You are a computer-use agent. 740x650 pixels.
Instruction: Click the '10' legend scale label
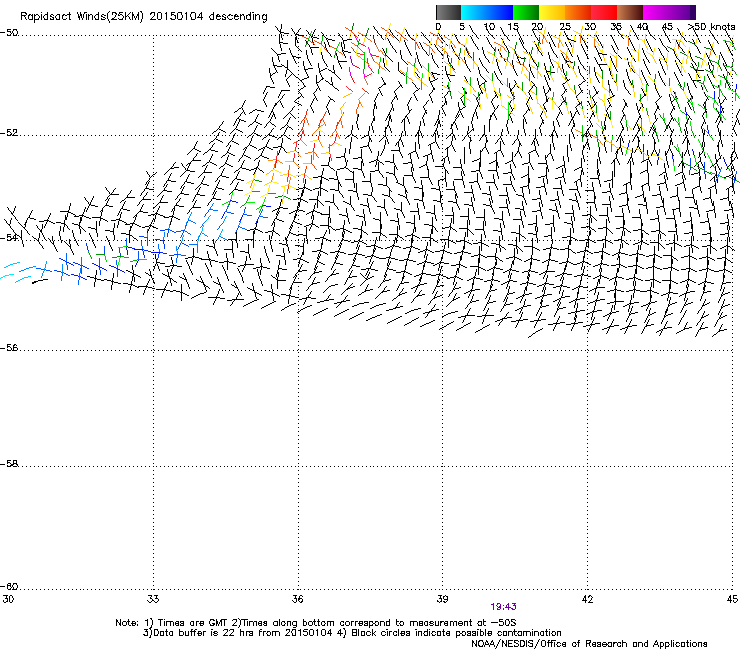pyautogui.click(x=489, y=27)
